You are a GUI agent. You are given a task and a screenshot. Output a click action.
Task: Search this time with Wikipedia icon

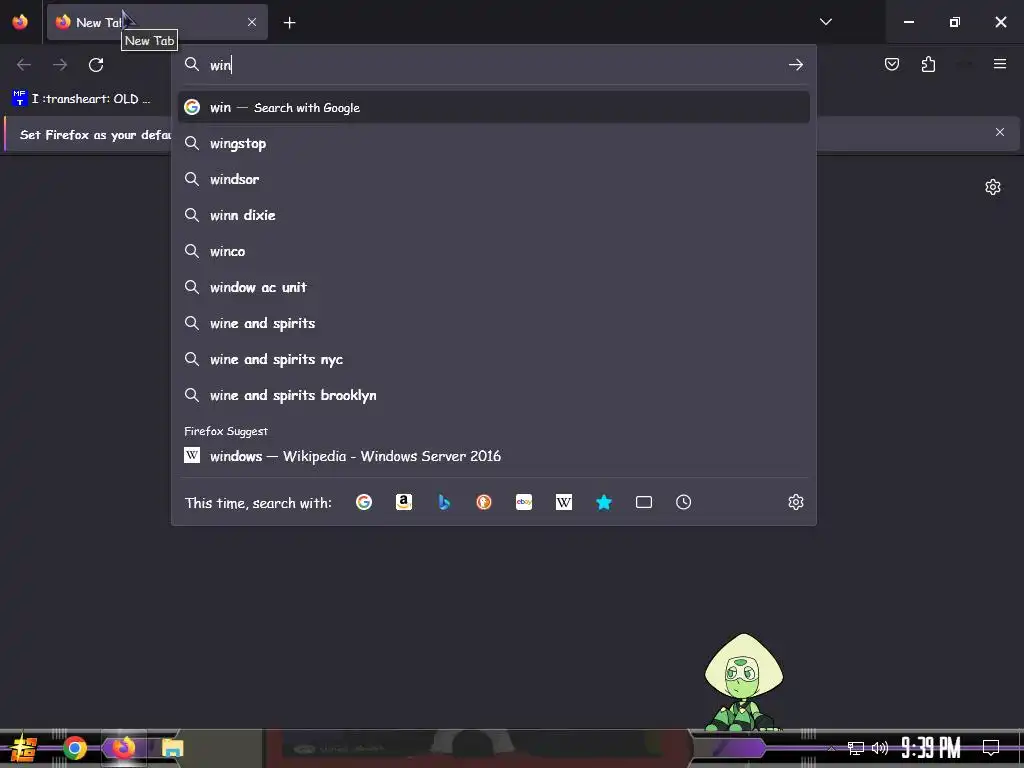tap(564, 502)
